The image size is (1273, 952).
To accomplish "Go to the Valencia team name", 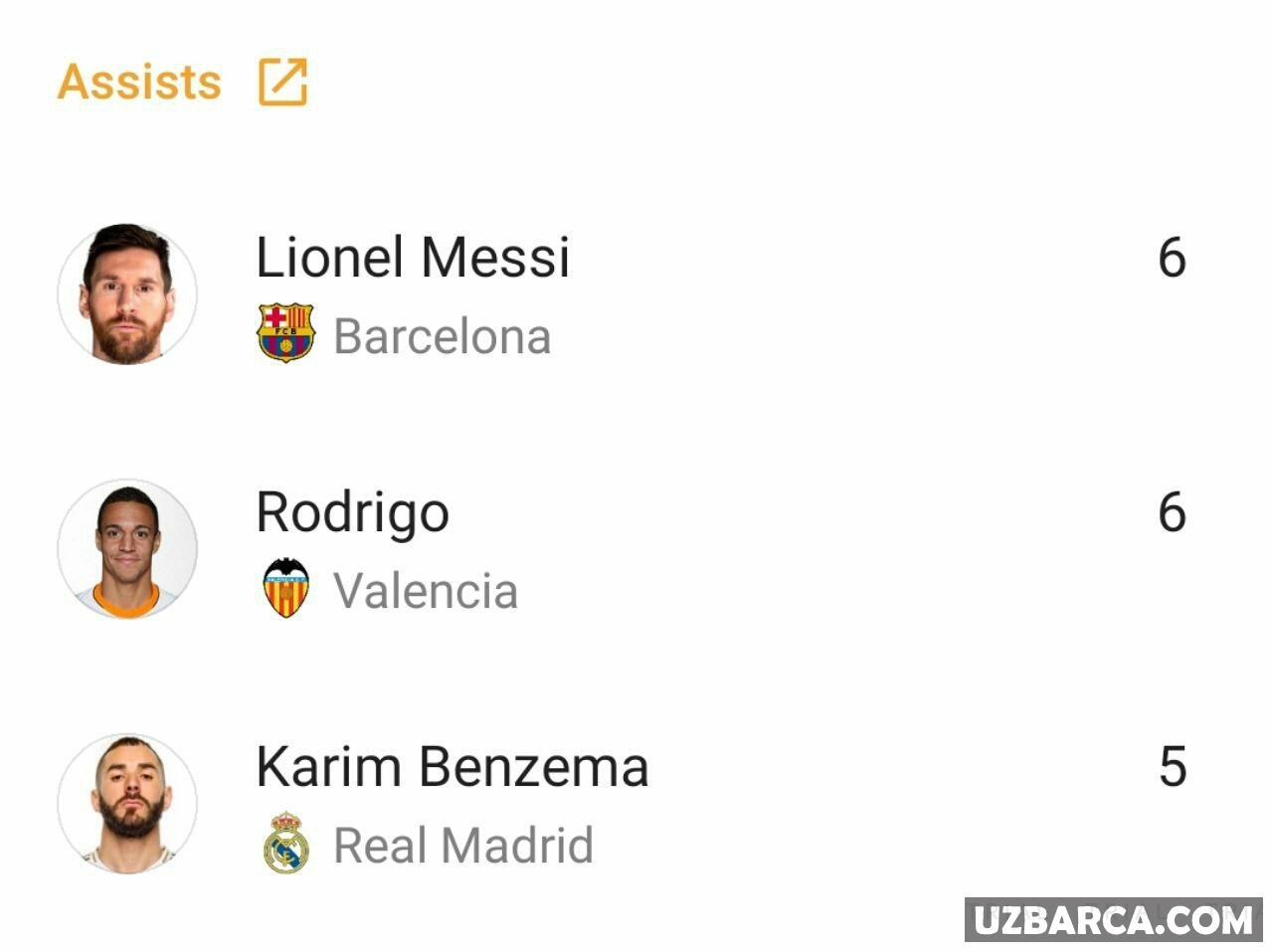I will click(x=425, y=591).
